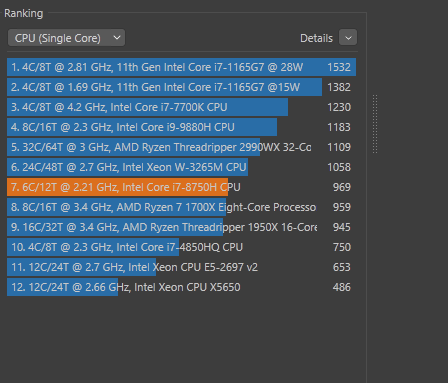Select the AMD Ryzen 7 1700X row
This screenshot has height=383, width=448.
click(x=181, y=207)
